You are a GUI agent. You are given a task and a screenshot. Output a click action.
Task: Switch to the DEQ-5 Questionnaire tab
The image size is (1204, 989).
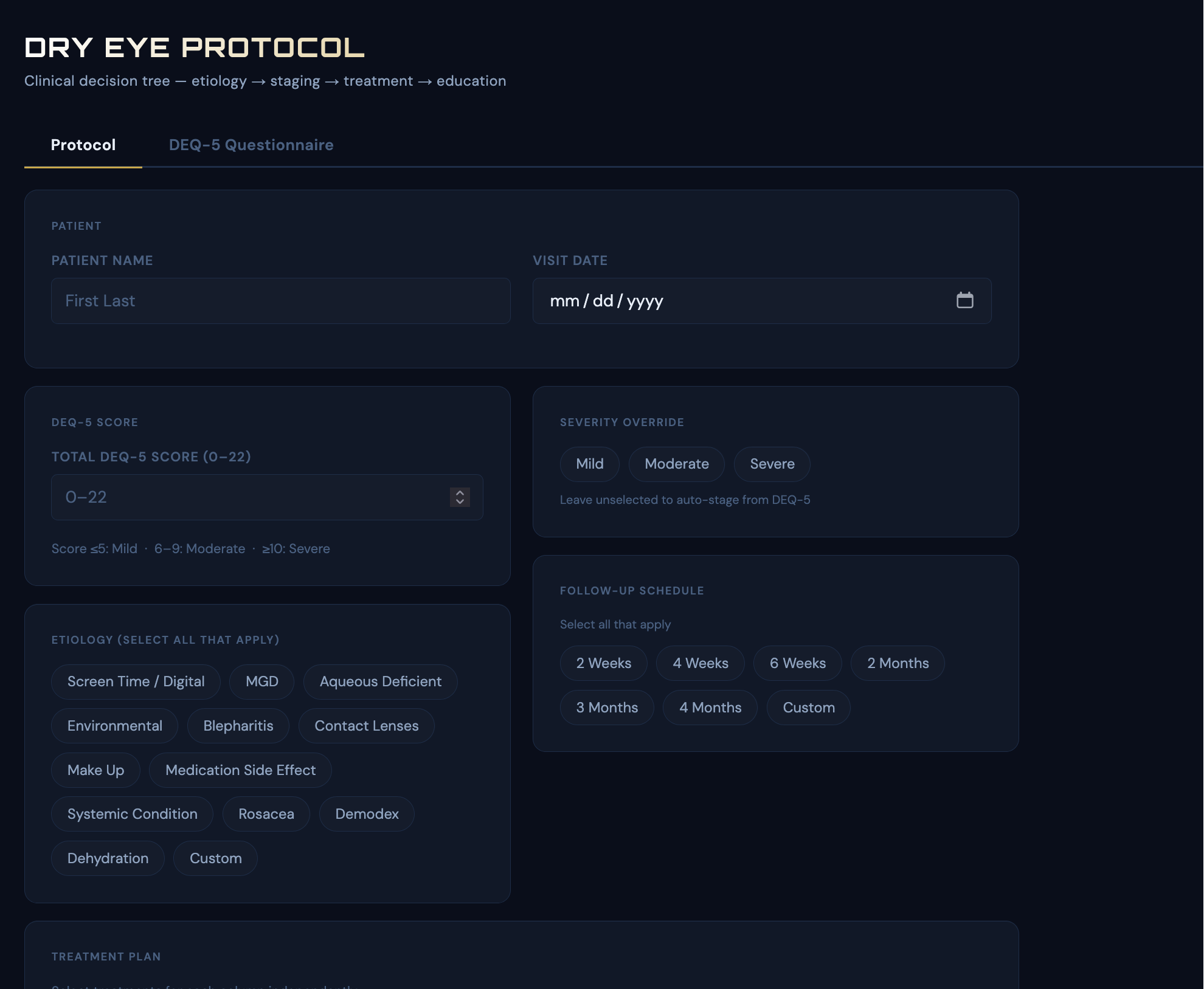(x=251, y=145)
